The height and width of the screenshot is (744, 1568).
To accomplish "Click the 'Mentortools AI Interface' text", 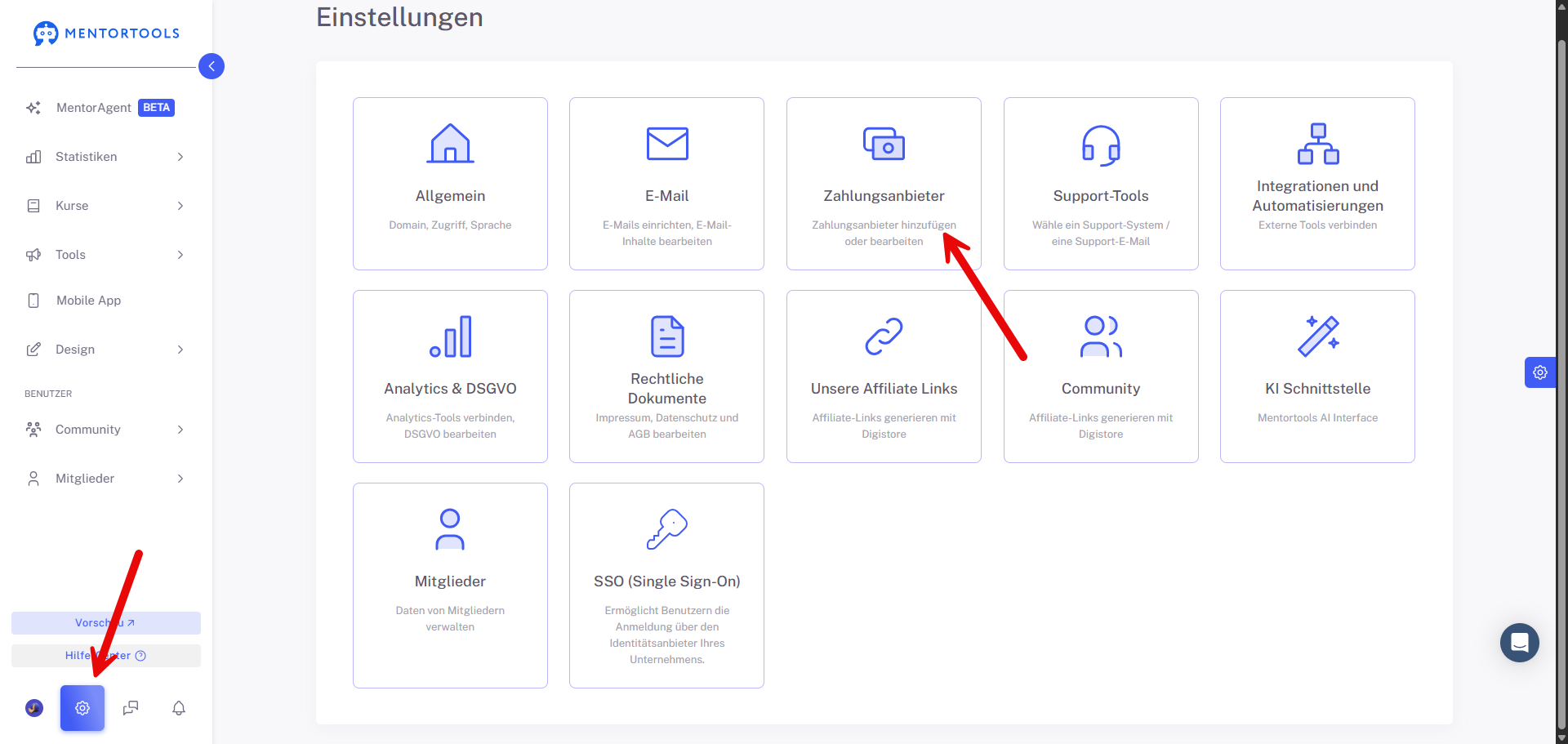I will click(x=1318, y=418).
